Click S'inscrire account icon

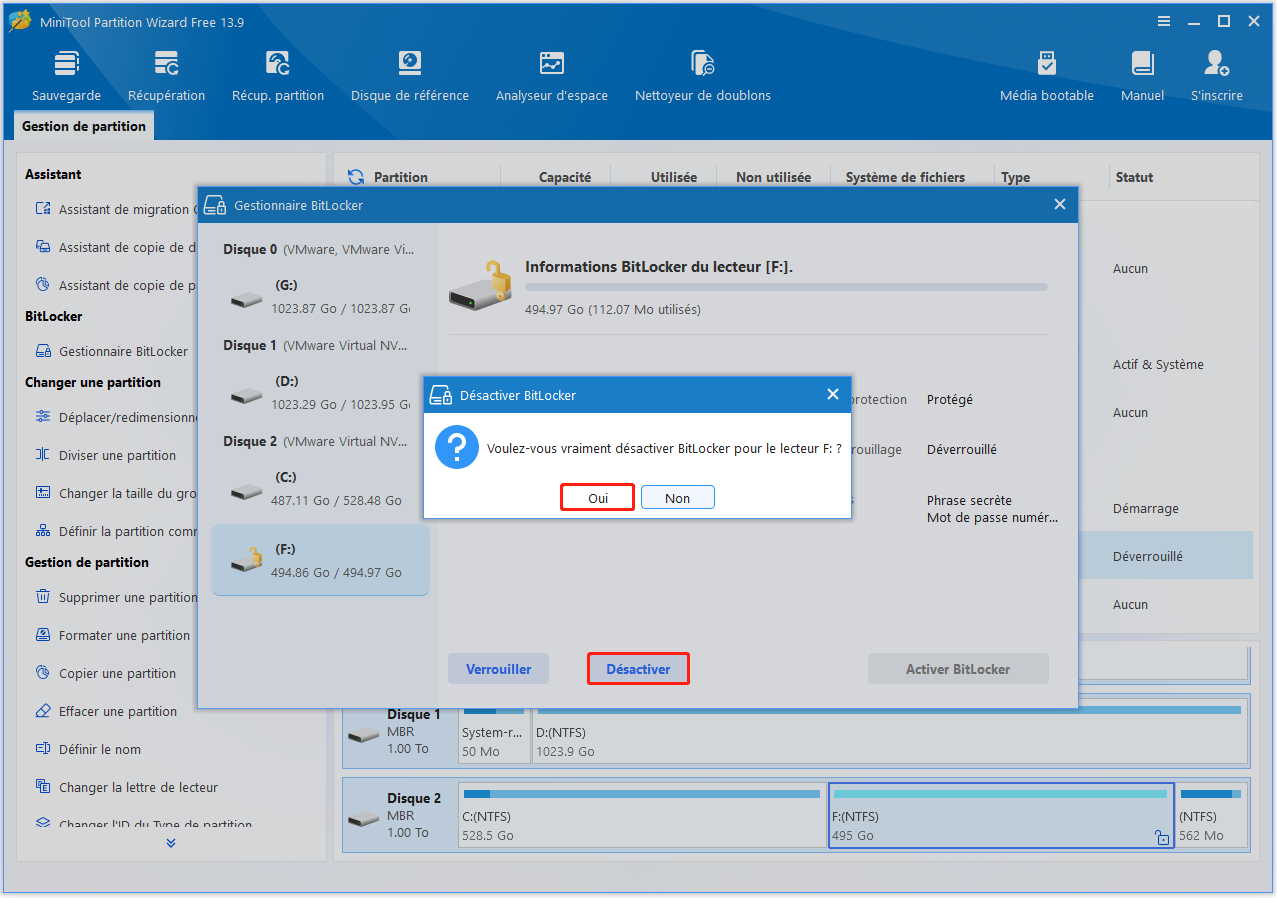1217,77
